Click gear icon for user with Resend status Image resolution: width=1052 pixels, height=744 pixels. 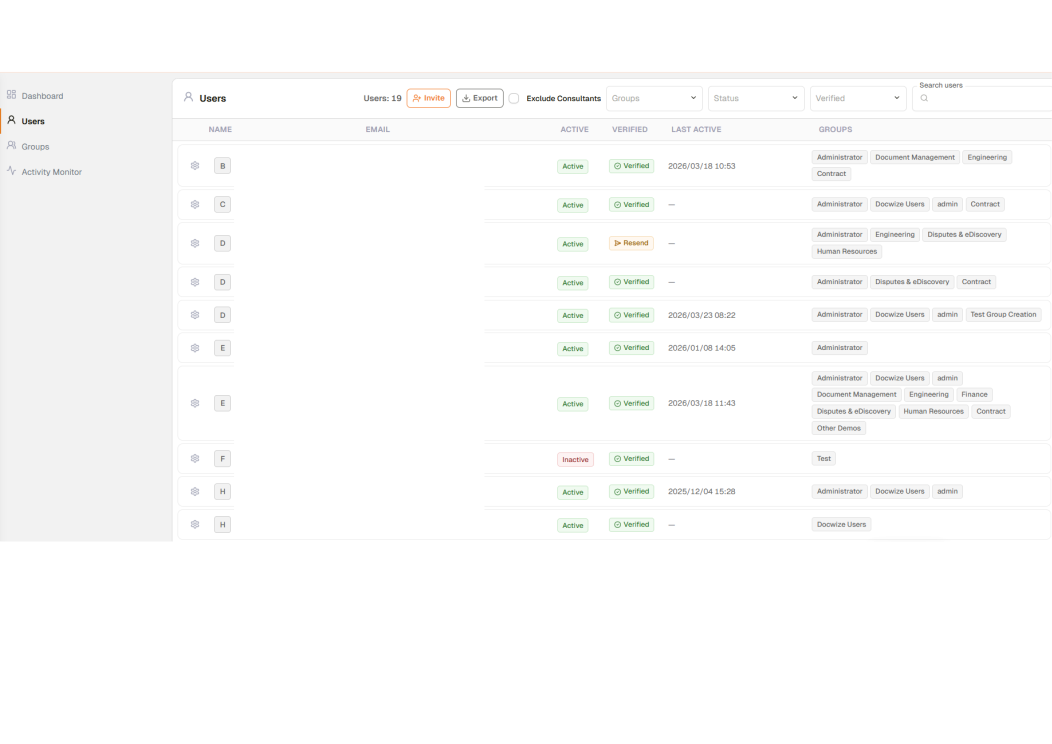coord(195,243)
